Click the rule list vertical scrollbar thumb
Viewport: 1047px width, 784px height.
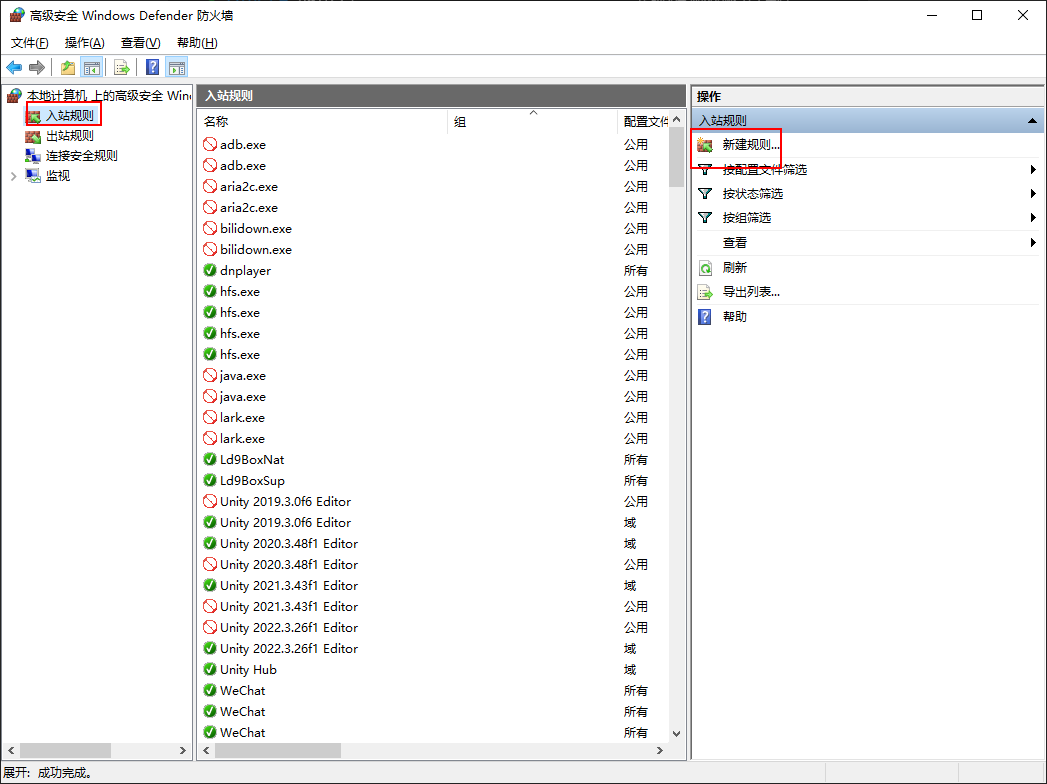coord(676,158)
